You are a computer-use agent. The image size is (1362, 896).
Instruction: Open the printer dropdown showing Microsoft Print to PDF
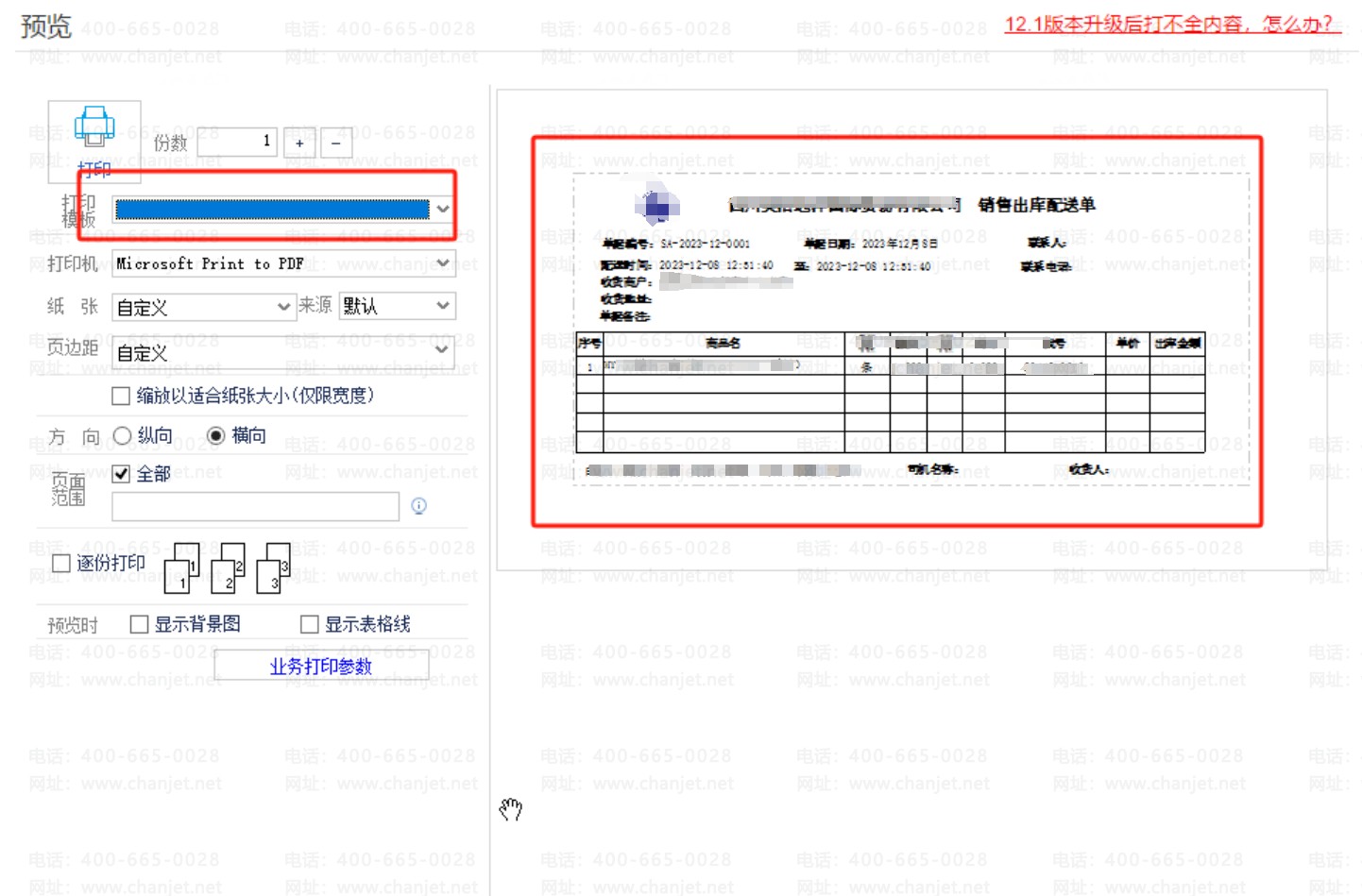(283, 262)
